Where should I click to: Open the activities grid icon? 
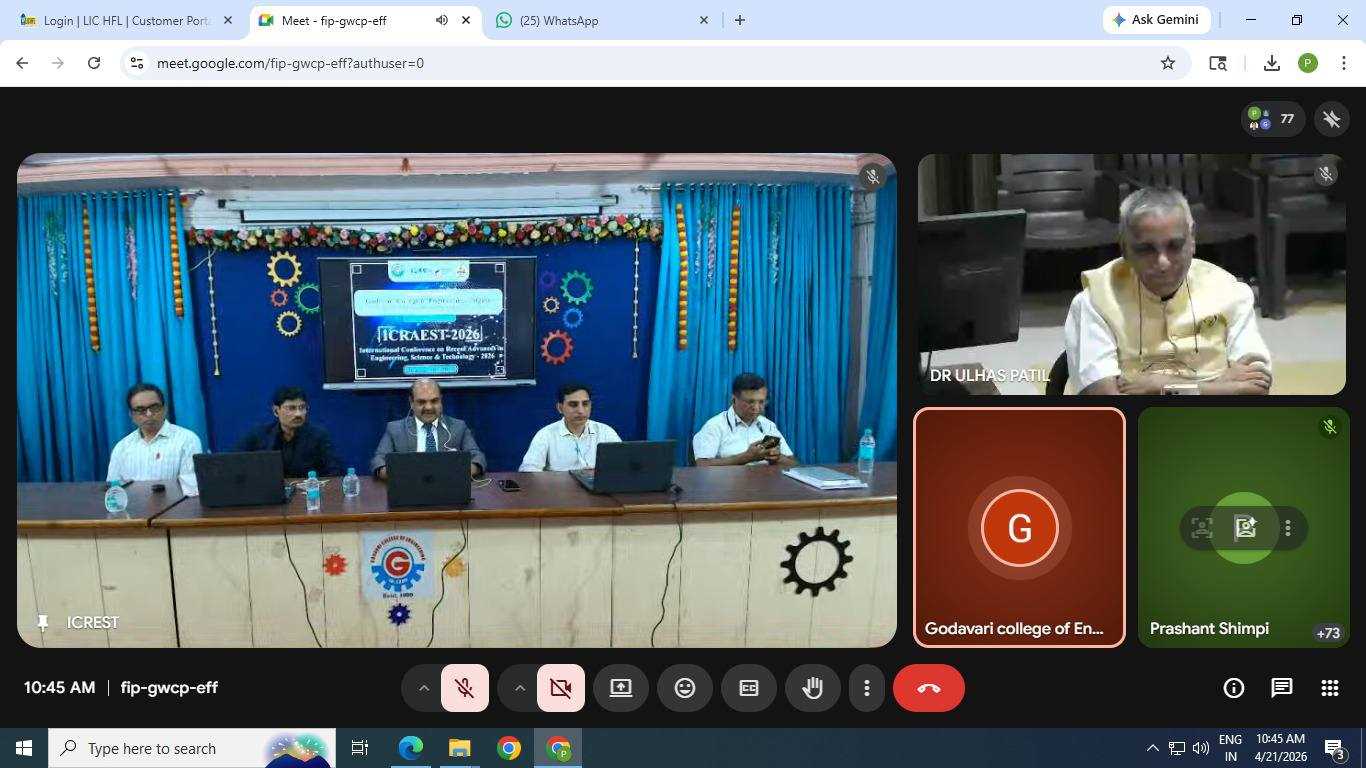click(x=1329, y=688)
